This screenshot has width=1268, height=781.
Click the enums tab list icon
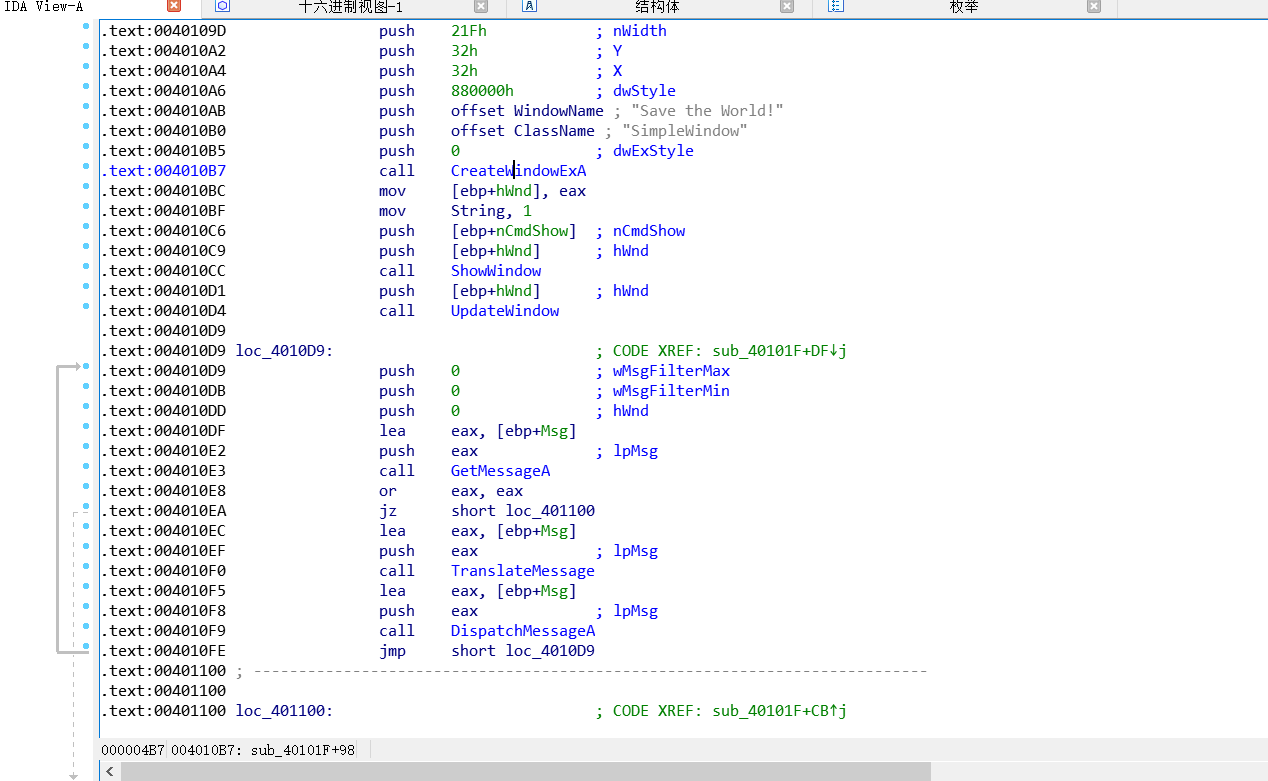[836, 6]
